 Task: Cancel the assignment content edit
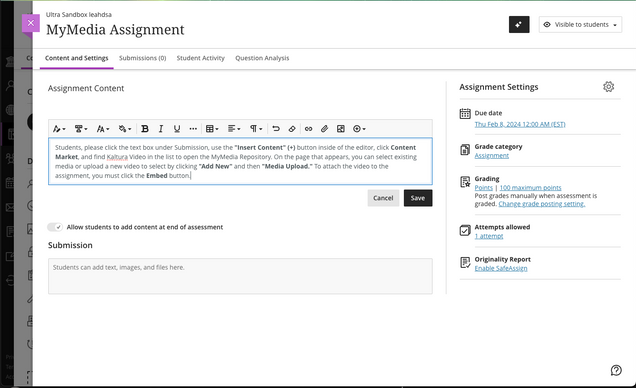(383, 198)
